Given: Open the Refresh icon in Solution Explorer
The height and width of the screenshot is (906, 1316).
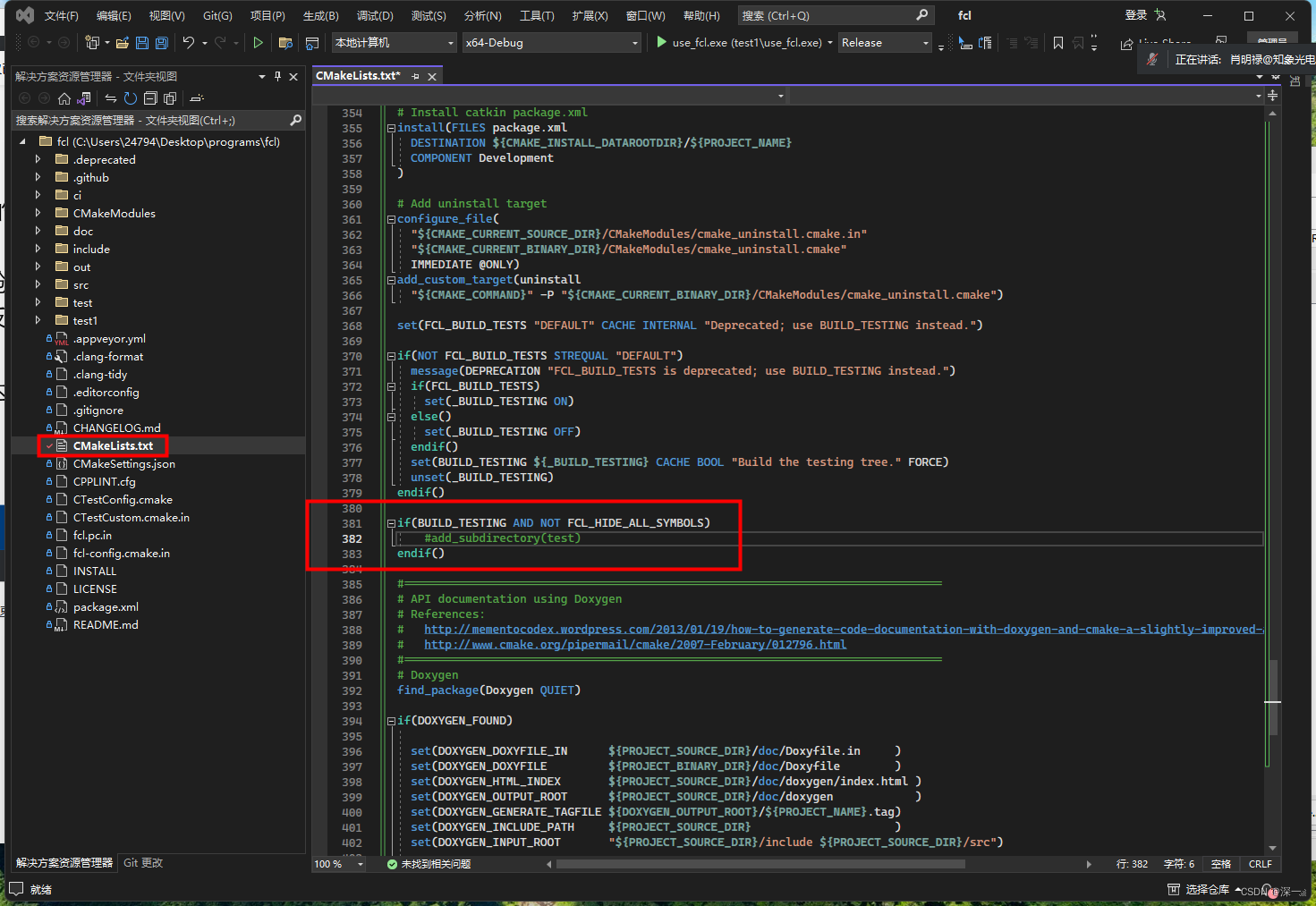Looking at the screenshot, I should point(129,98).
